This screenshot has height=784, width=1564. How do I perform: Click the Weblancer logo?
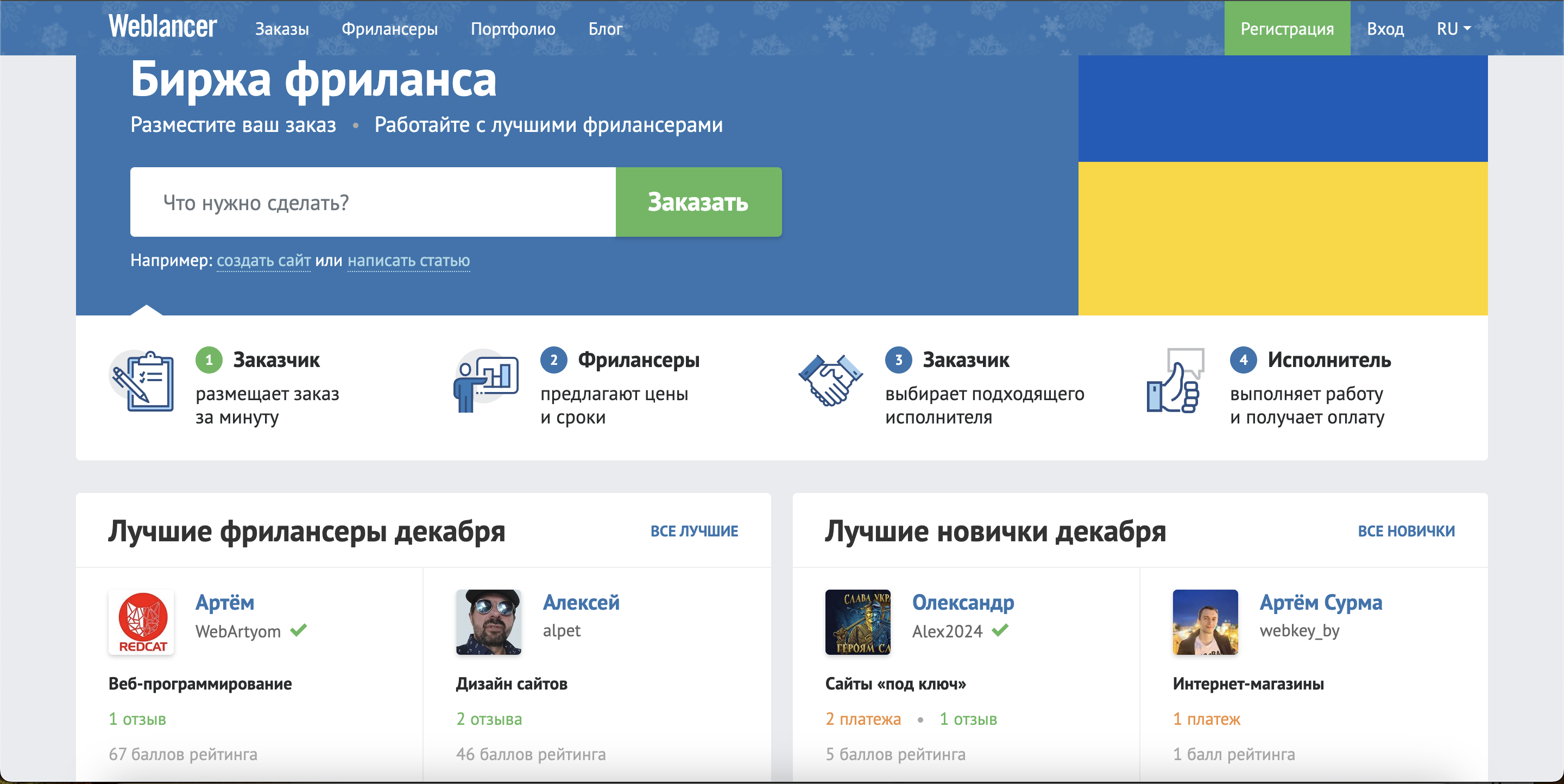click(162, 27)
